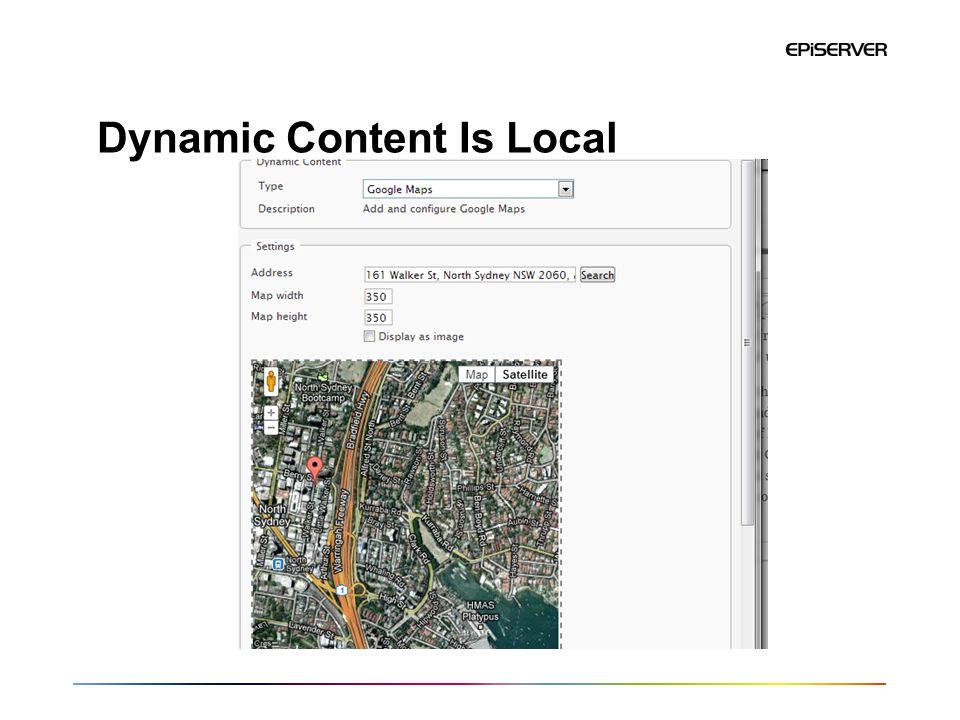Zoom in with the map plus button
The image size is (960, 720).
[x=271, y=413]
